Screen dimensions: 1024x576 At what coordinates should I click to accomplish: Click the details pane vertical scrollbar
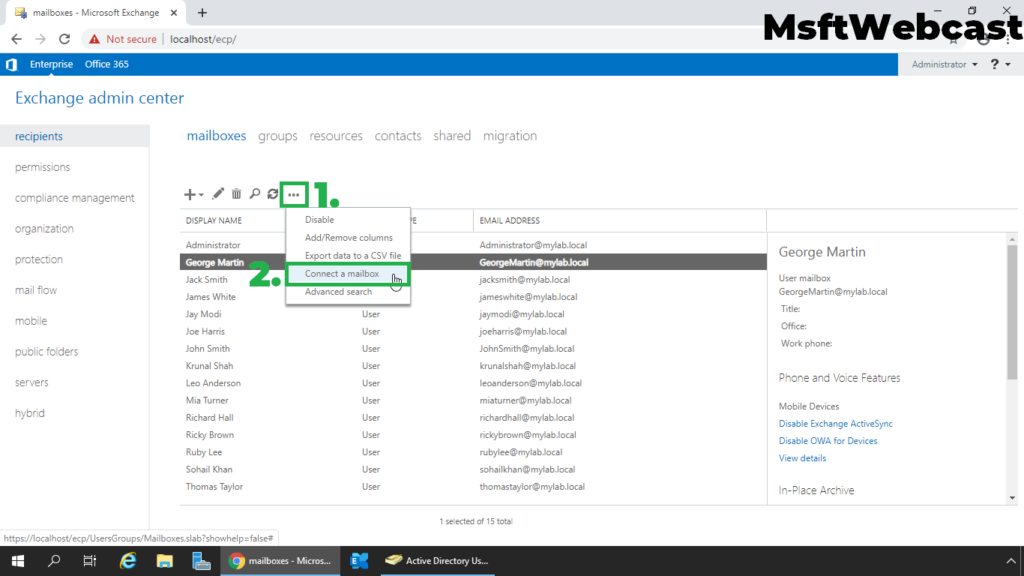pos(1012,312)
